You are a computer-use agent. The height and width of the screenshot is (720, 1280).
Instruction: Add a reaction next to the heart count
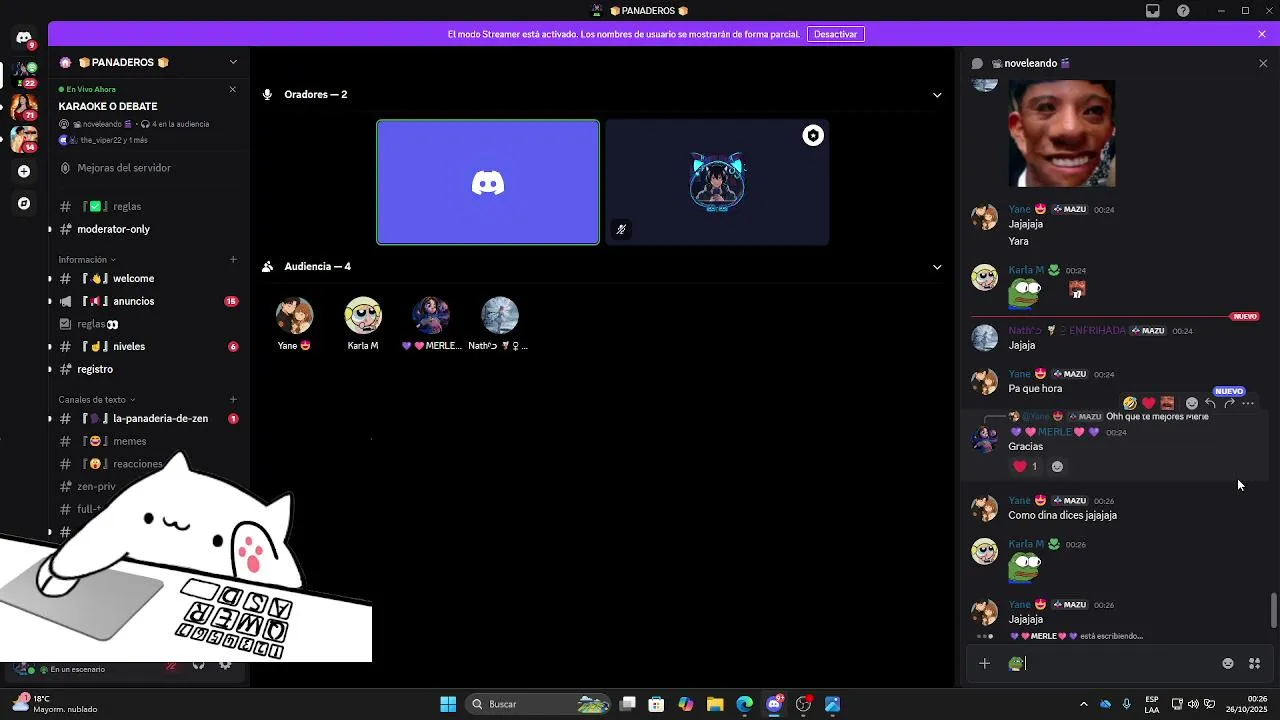(x=1057, y=466)
